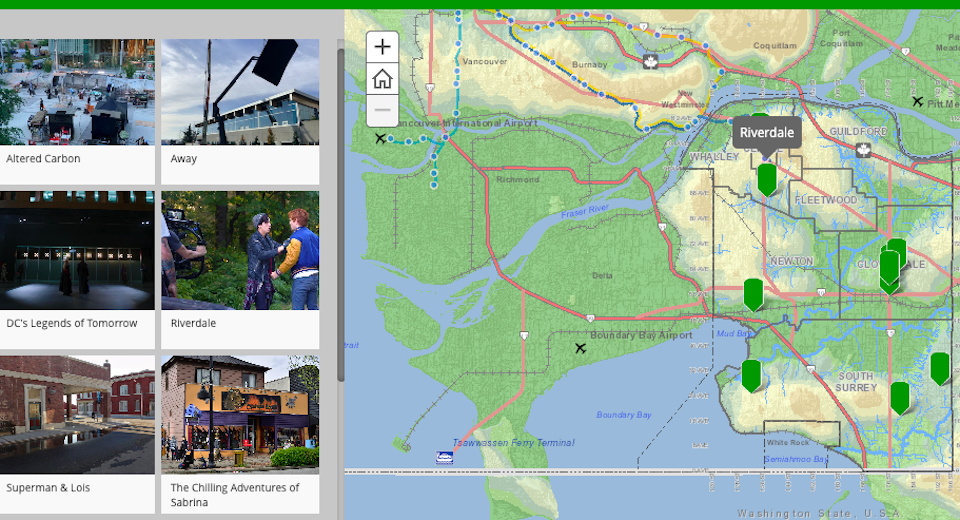Click the Semiahmoo Bay map label
The height and width of the screenshot is (520, 960).
click(x=796, y=459)
